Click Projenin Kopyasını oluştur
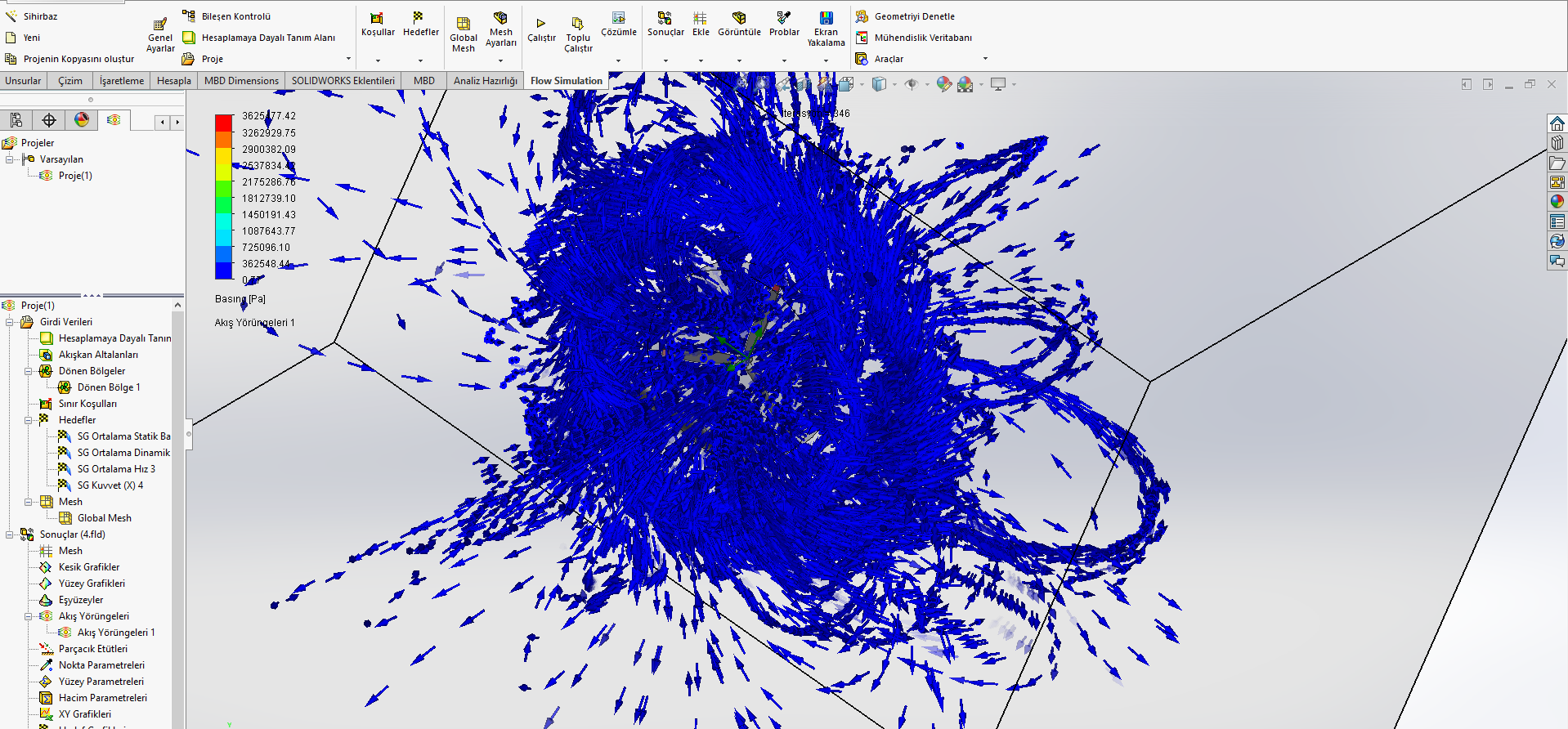1568x729 pixels. [78, 59]
